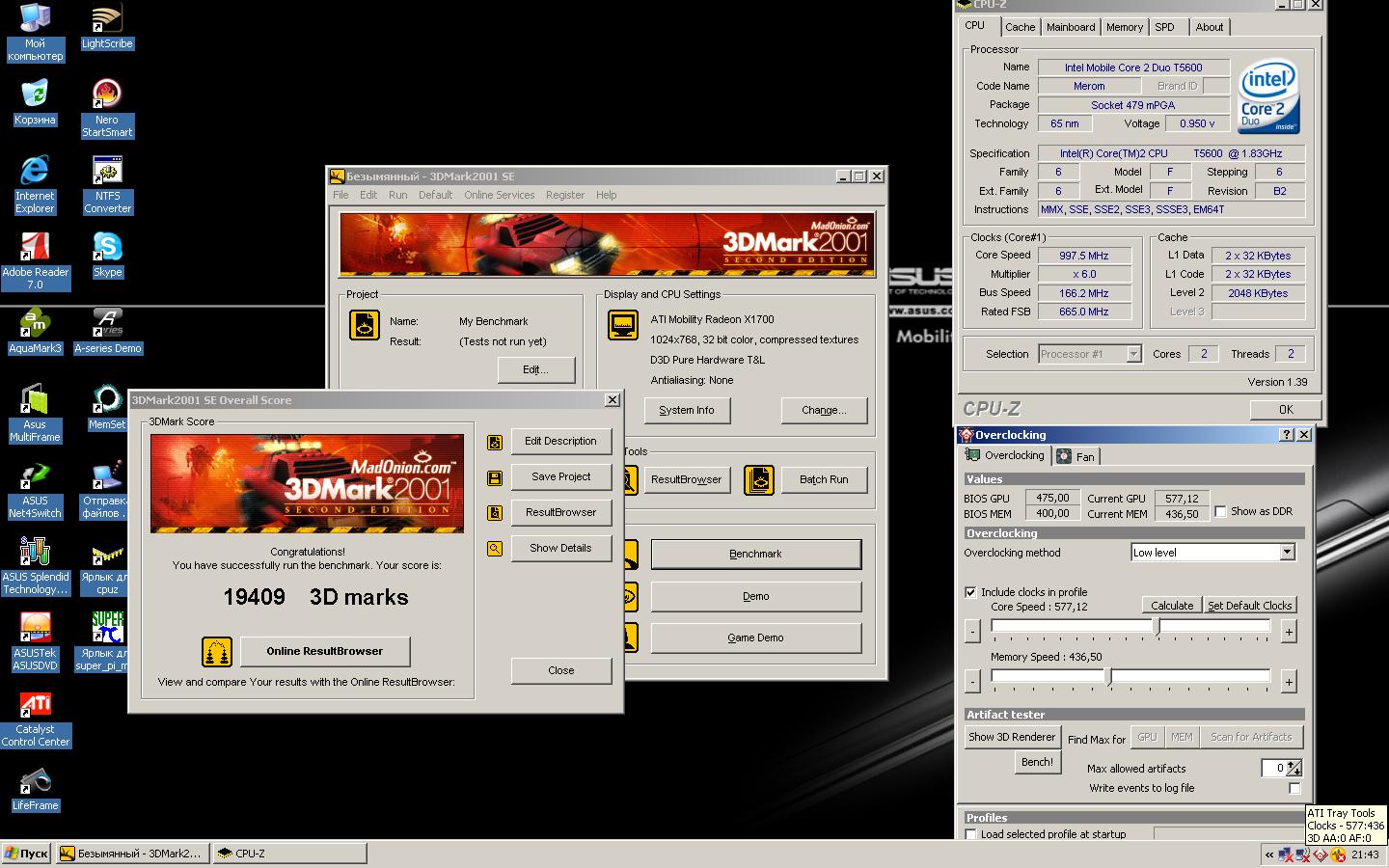
Task: Open the LightScribe desktop icon
Action: 107,26
